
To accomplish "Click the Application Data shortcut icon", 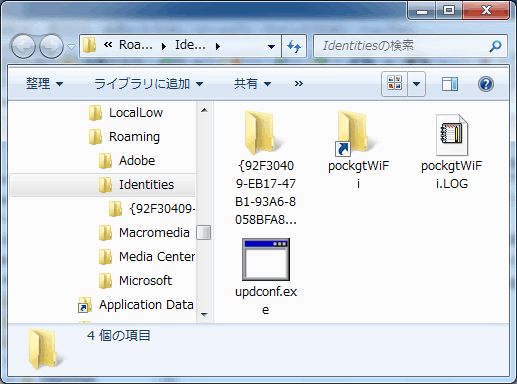I will [85, 305].
